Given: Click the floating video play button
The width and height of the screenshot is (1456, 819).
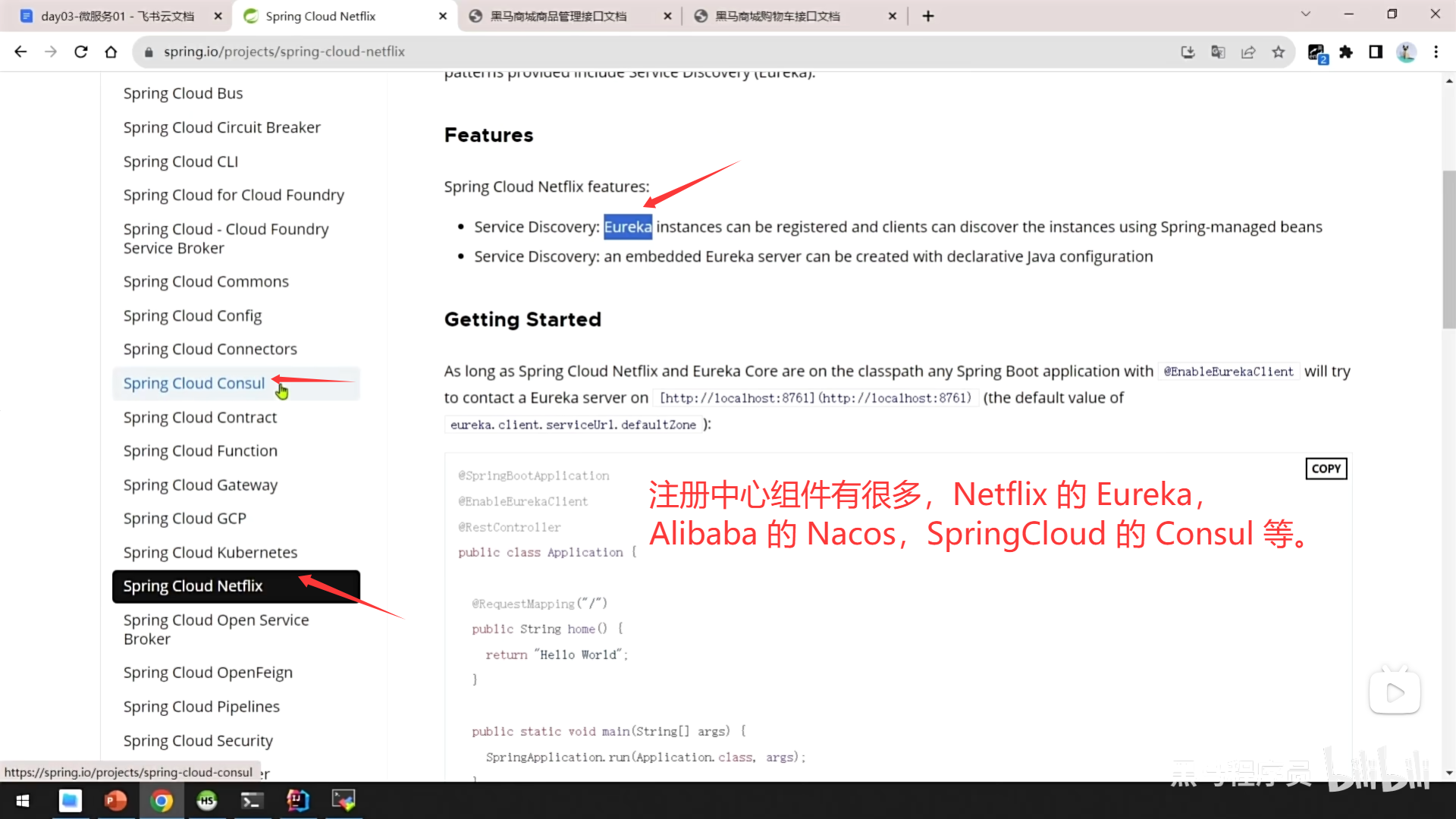Looking at the screenshot, I should (x=1395, y=692).
